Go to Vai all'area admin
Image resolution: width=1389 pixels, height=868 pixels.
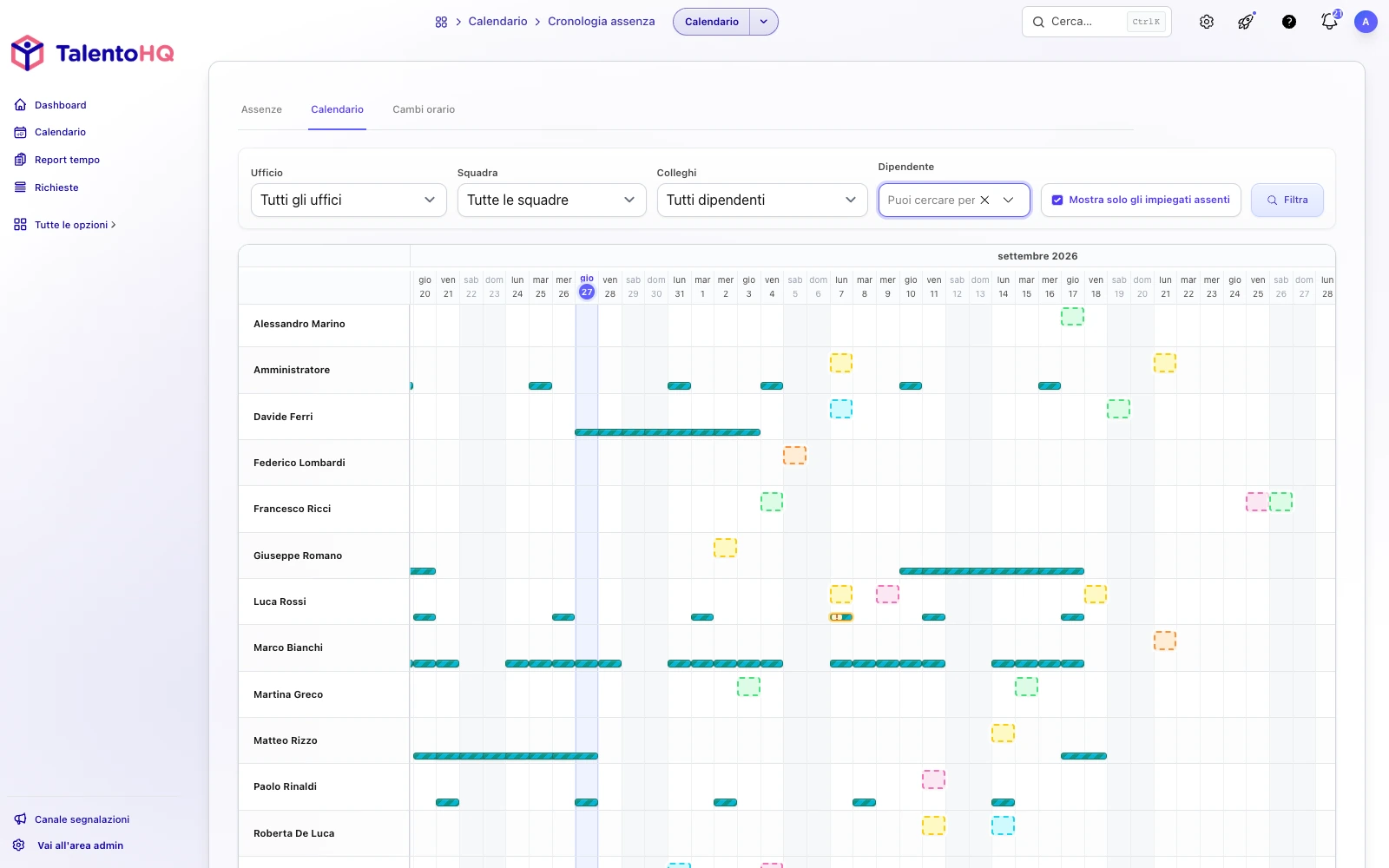click(69, 845)
